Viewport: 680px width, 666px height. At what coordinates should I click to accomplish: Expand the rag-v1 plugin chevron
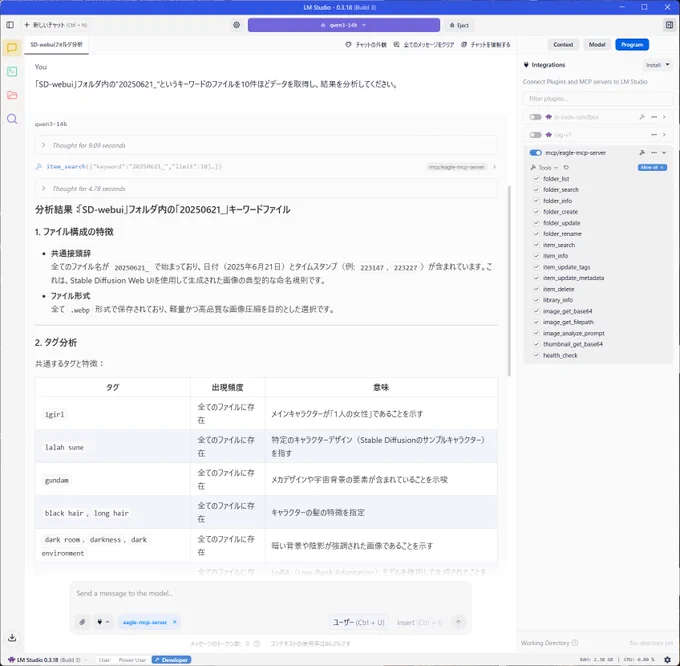pos(664,135)
